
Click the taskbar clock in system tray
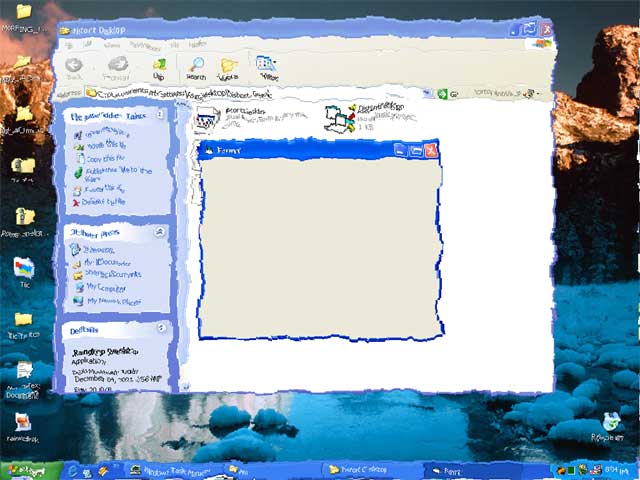tap(616, 470)
